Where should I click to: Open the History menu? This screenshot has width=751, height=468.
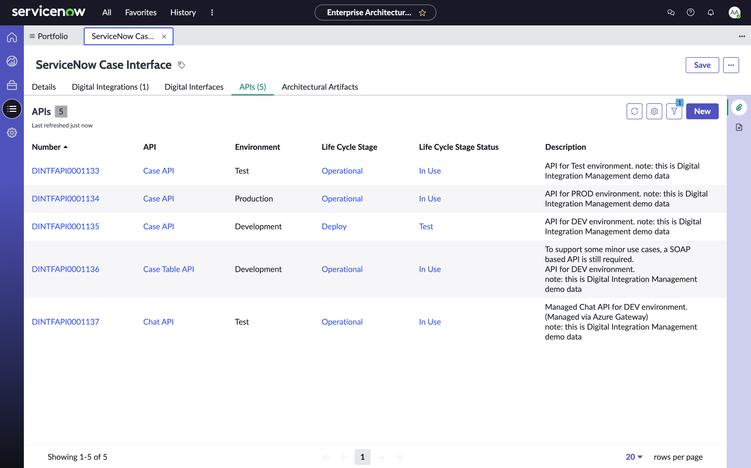183,12
